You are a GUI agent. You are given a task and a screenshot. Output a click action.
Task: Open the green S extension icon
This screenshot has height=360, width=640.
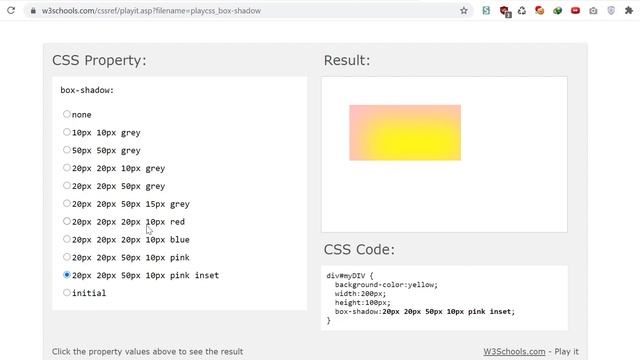(x=486, y=11)
